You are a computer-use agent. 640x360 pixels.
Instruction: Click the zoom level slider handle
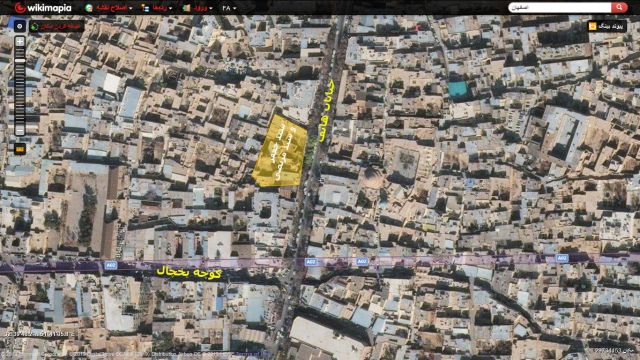pyautogui.click(x=20, y=61)
